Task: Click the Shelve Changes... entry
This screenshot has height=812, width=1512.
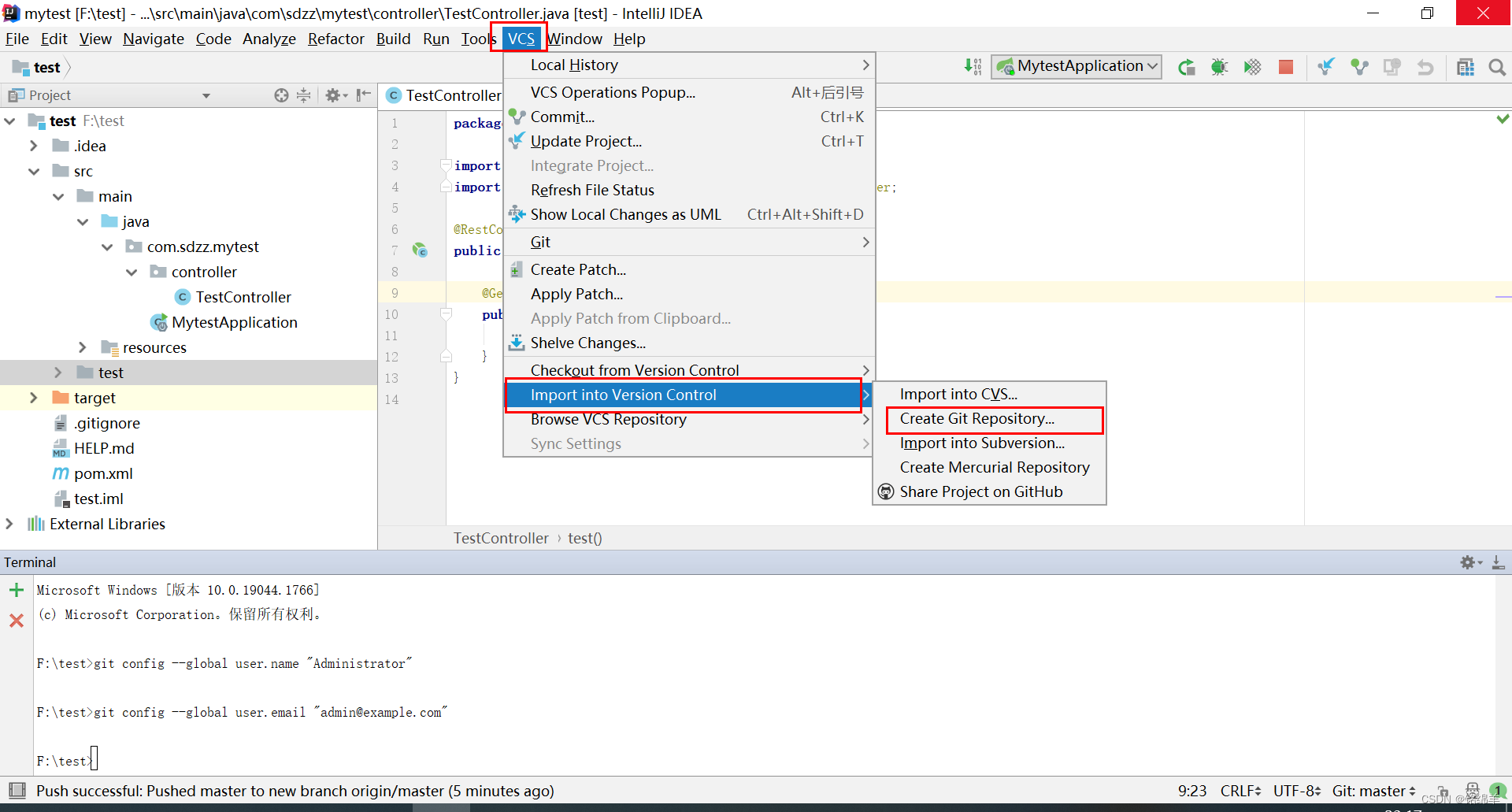Action: [x=689, y=343]
